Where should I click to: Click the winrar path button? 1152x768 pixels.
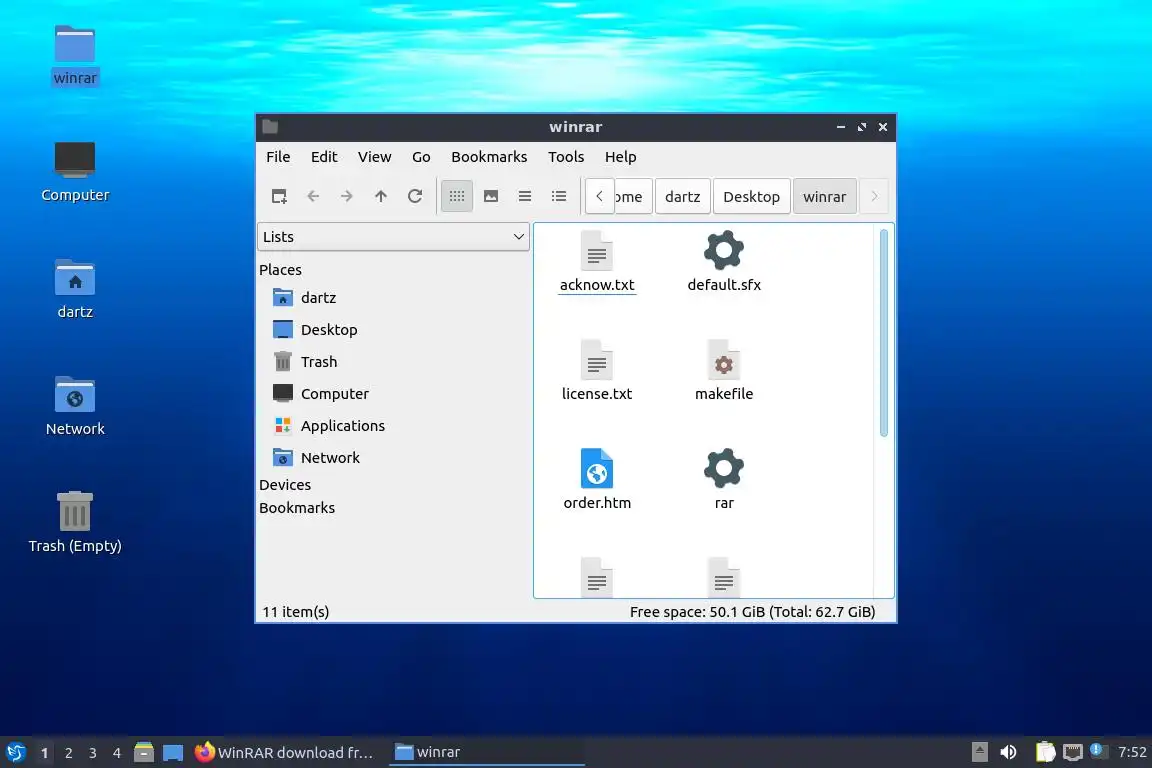[x=824, y=196]
